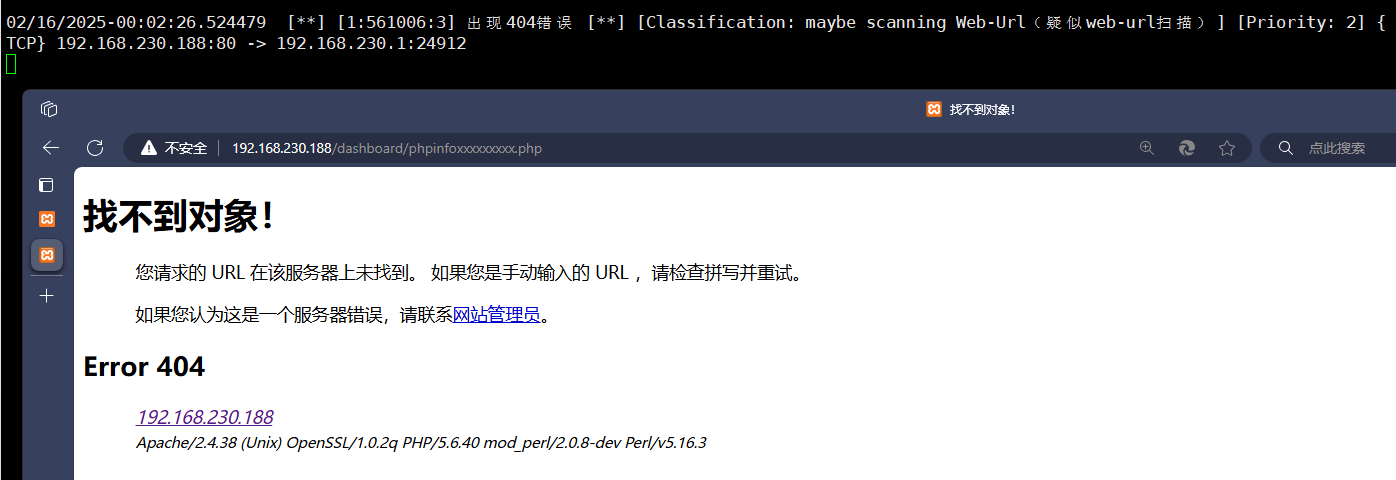Click the address bar URL phpinfoxxxxxxxxxx.php
This screenshot has height=480, width=1396.
(387, 148)
